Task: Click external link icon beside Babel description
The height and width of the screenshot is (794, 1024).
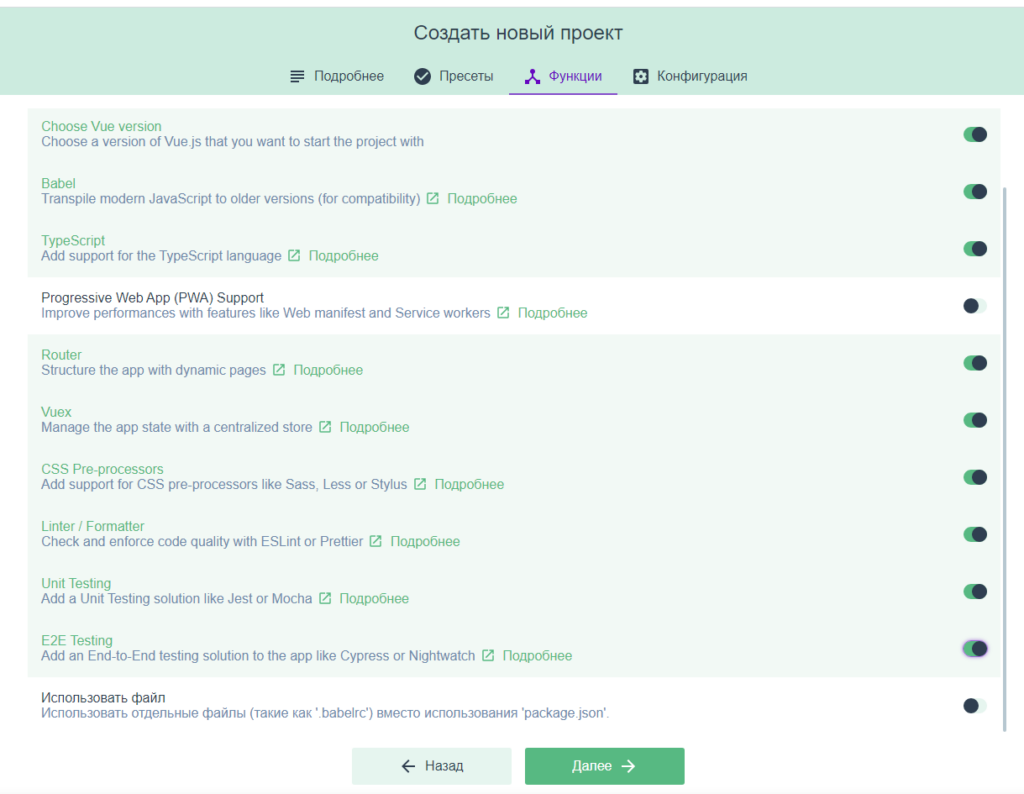Action: (x=432, y=198)
